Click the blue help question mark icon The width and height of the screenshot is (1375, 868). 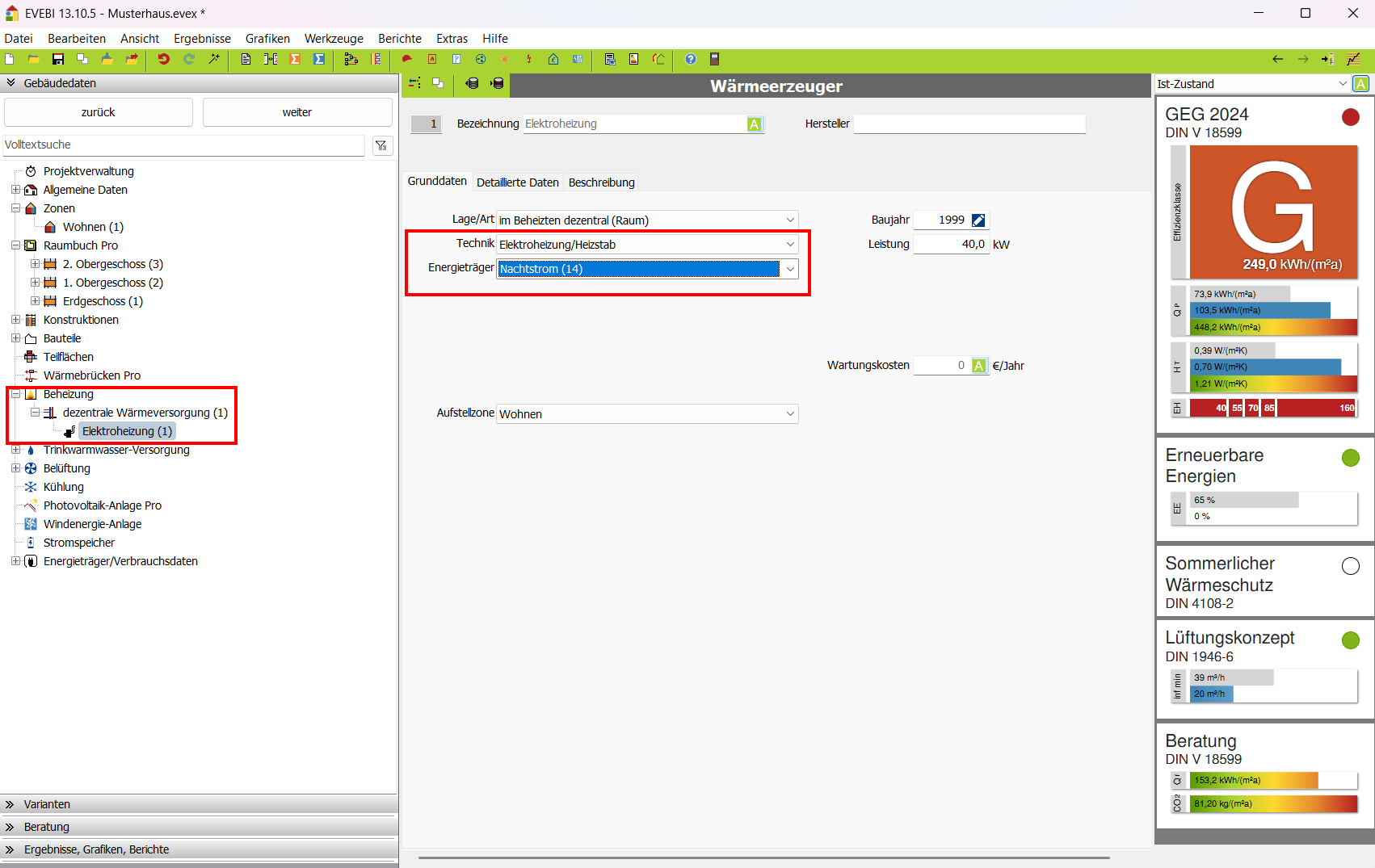point(690,59)
